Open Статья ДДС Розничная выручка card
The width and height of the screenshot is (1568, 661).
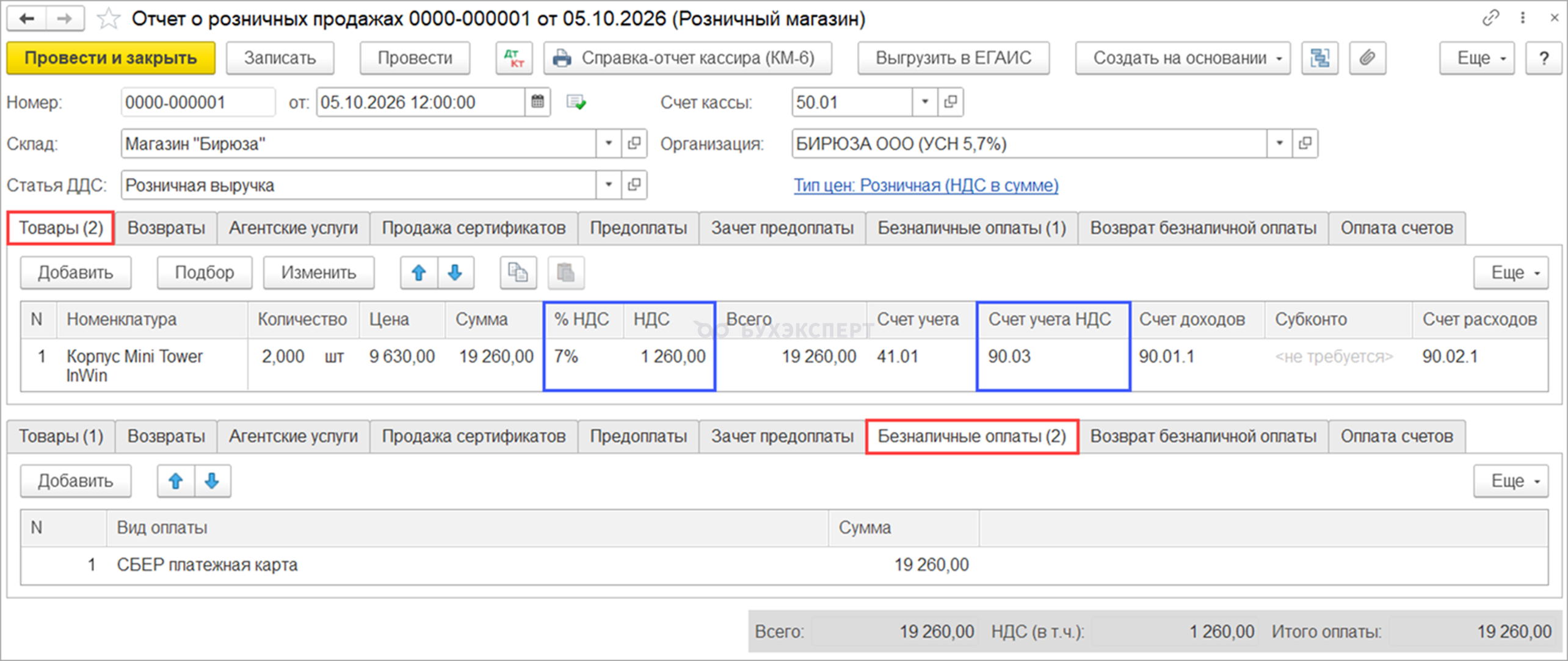(634, 185)
